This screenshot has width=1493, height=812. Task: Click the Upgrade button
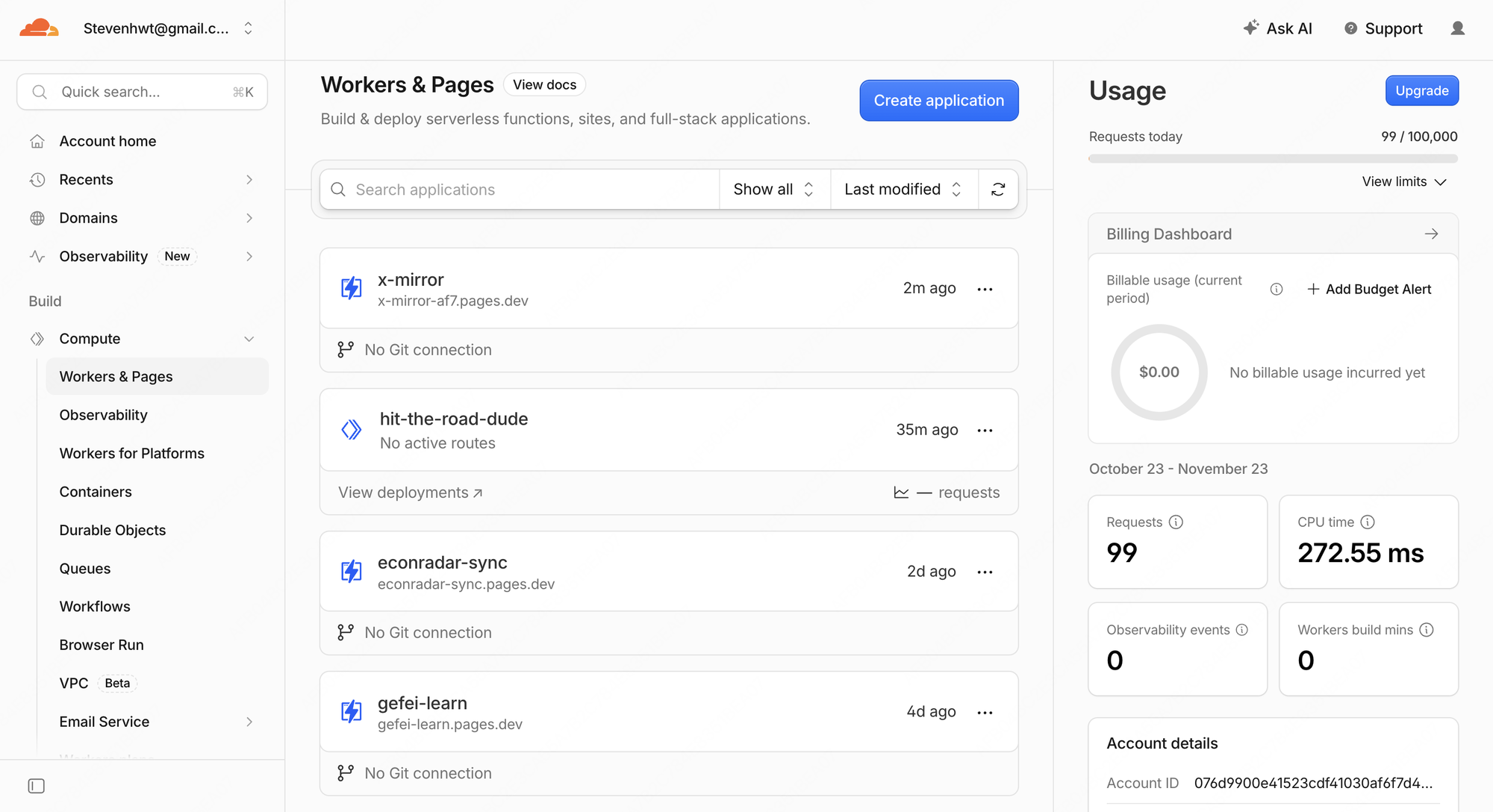[1422, 90]
